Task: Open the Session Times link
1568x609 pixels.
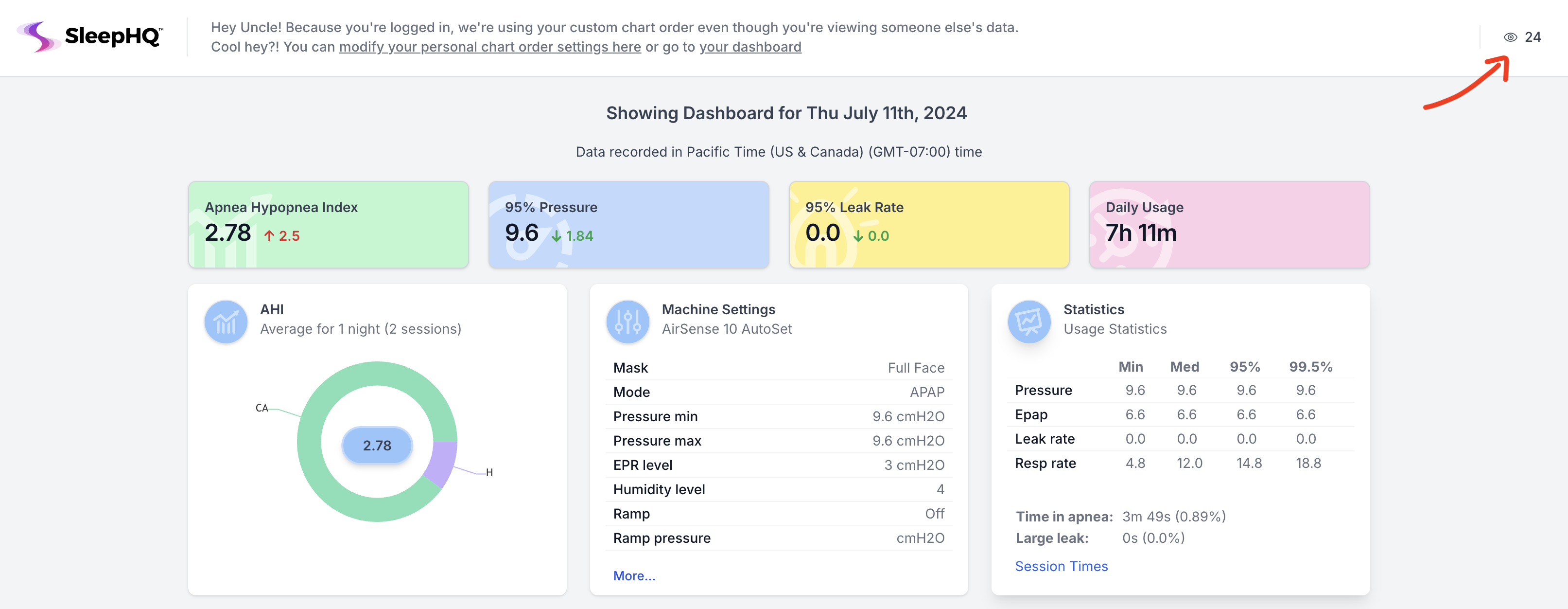Action: (1061, 566)
